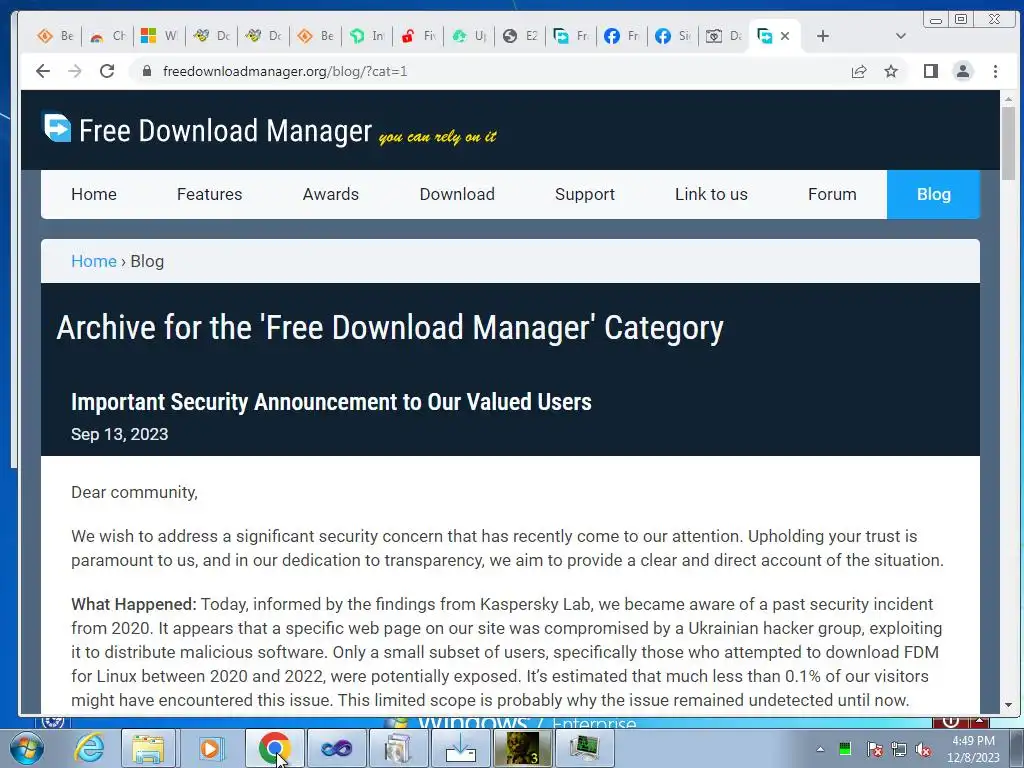This screenshot has height=768, width=1024.
Task: Click the padlock site info icon
Action: coord(147,71)
